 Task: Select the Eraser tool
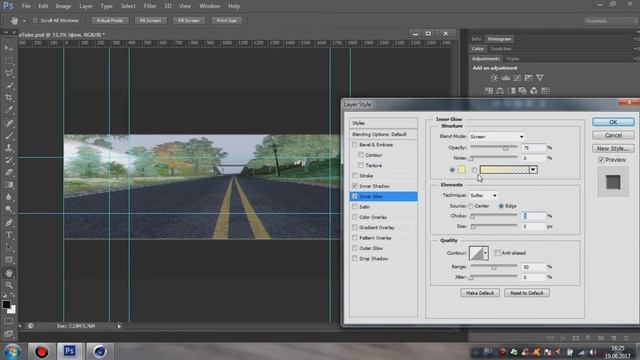9,172
